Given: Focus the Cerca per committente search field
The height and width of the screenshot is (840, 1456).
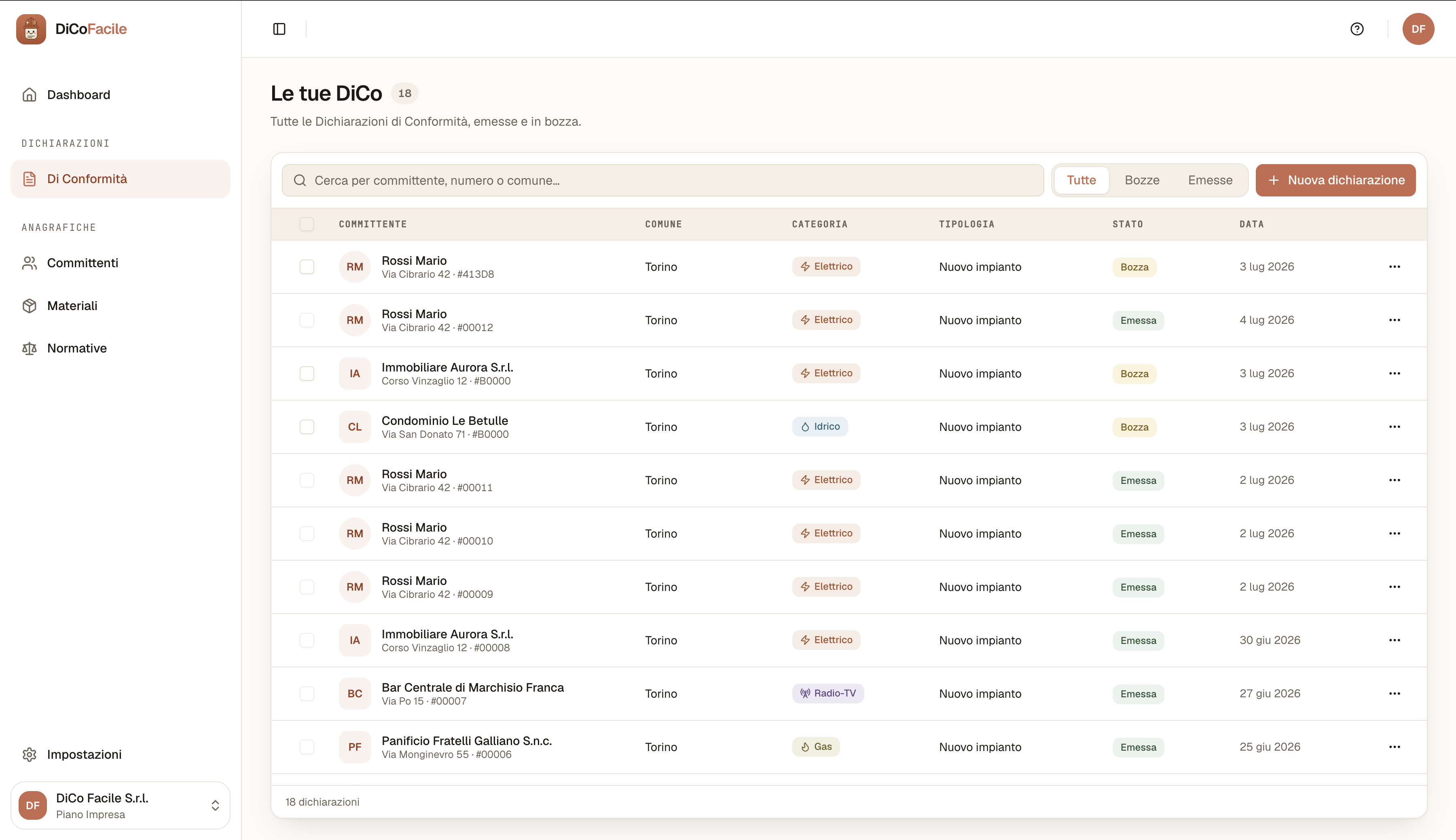Looking at the screenshot, I should [662, 181].
